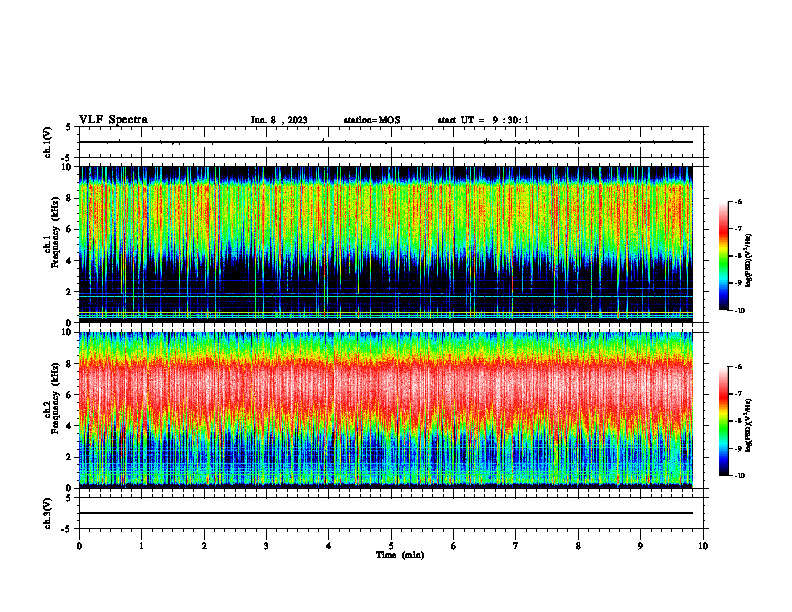Click the "-6" label on ch.1 color bar

(x=738, y=201)
